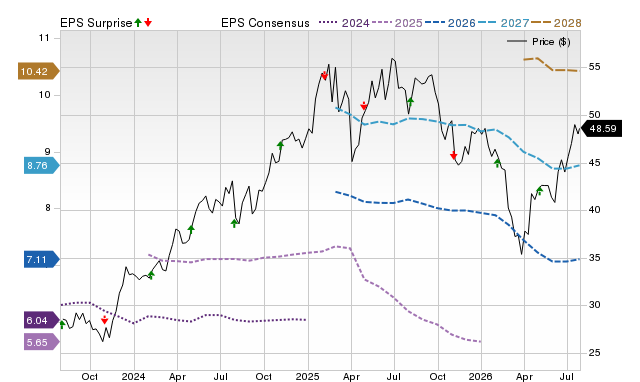This screenshot has height=382, width=640.
Task: Click the EPS Consensus label
Action: pos(265,23)
